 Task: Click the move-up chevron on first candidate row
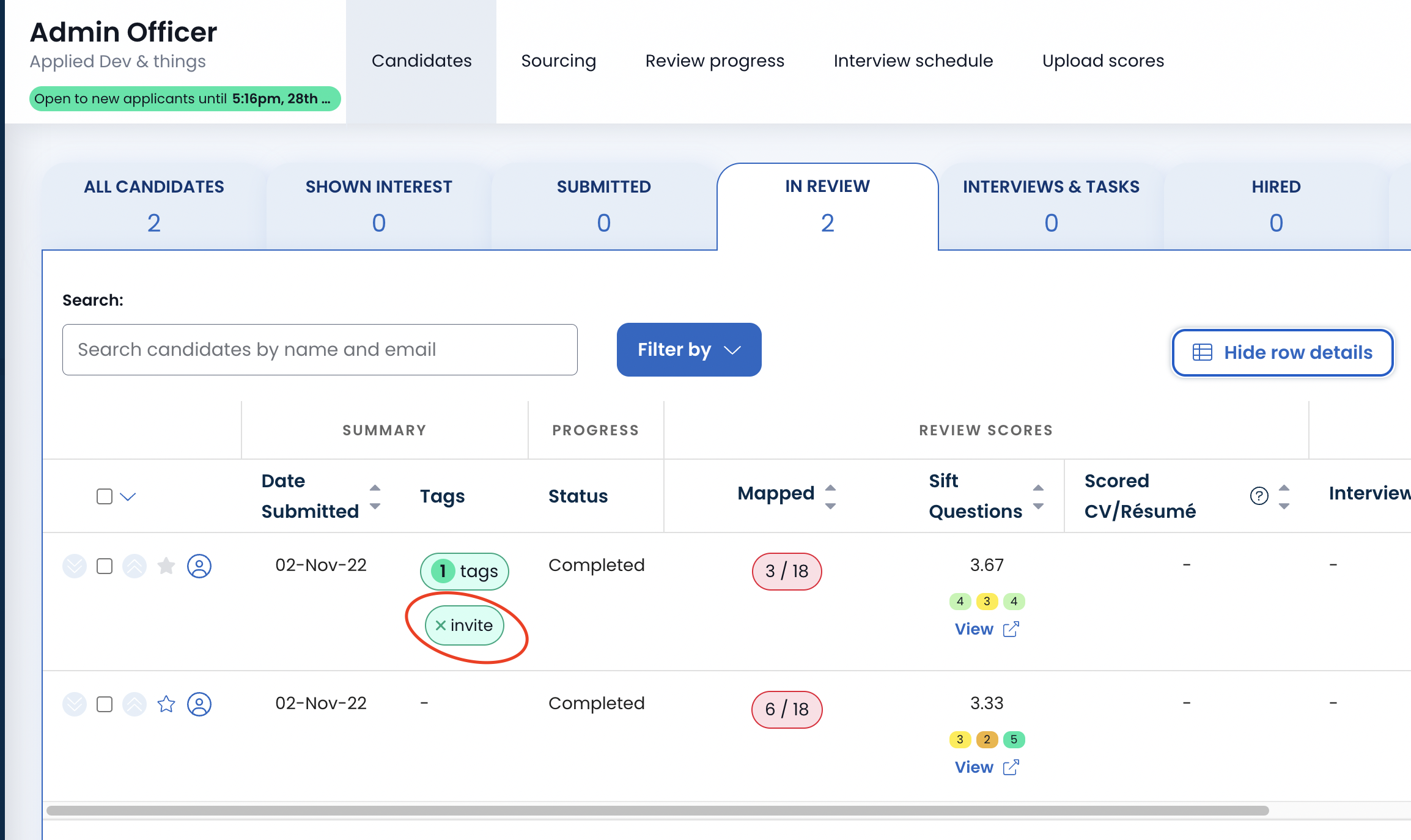(134, 566)
